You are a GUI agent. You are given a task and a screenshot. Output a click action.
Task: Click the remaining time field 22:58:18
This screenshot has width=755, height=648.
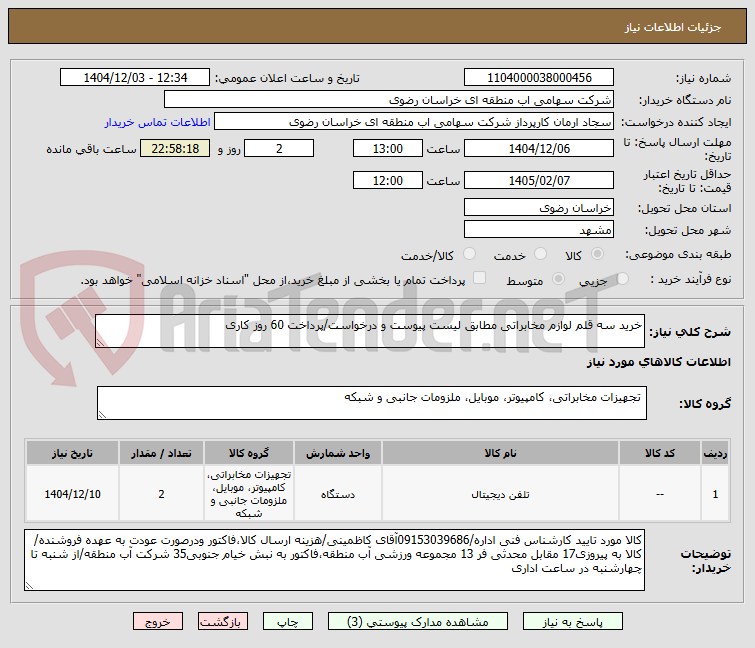[175, 148]
